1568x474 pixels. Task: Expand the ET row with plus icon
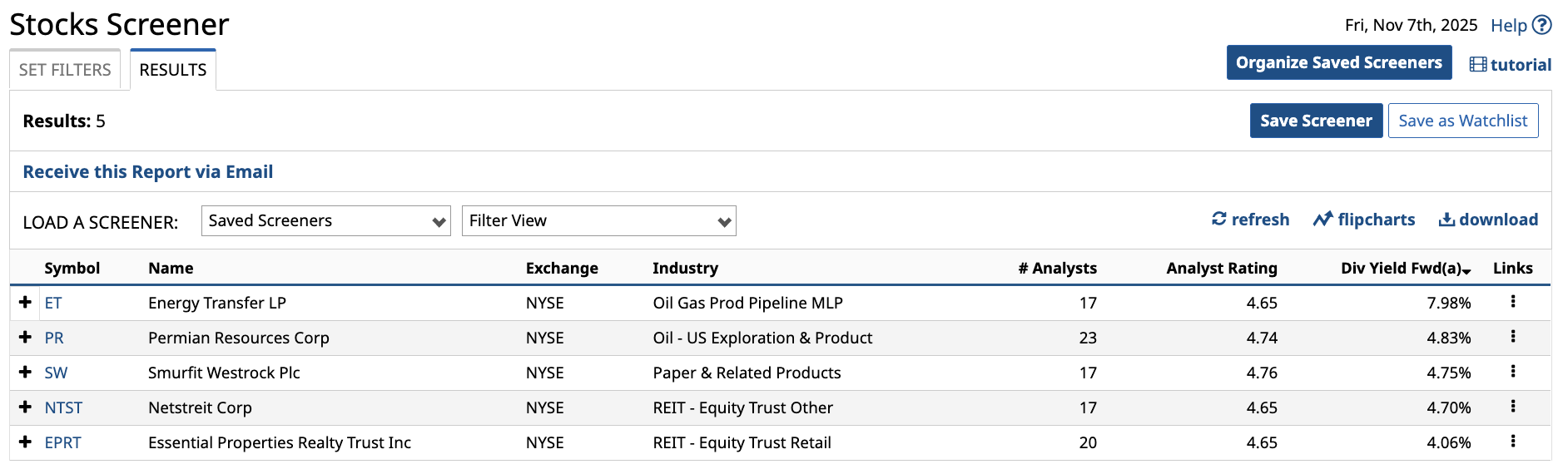click(x=26, y=303)
